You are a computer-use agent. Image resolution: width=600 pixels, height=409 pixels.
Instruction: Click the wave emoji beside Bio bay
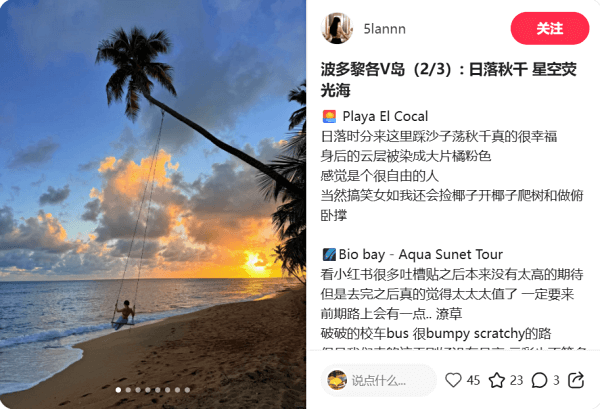tap(329, 254)
